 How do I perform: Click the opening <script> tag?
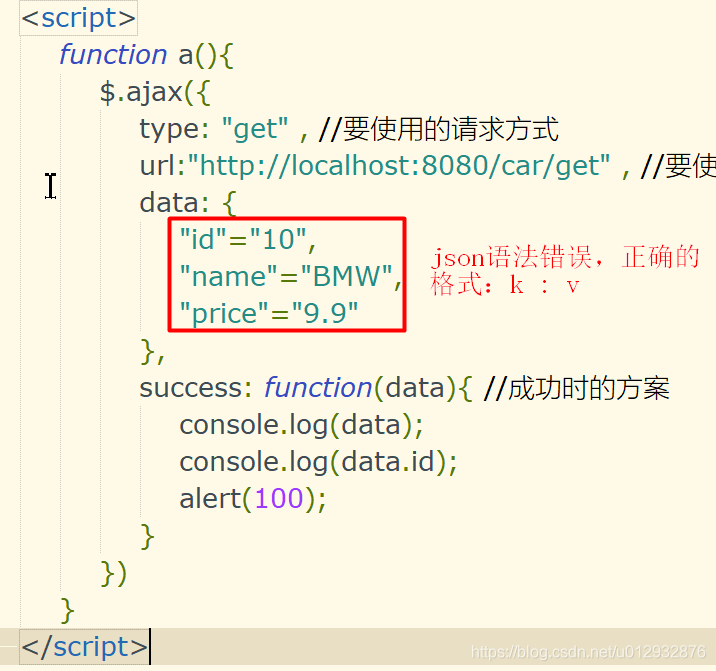[x=79, y=18]
